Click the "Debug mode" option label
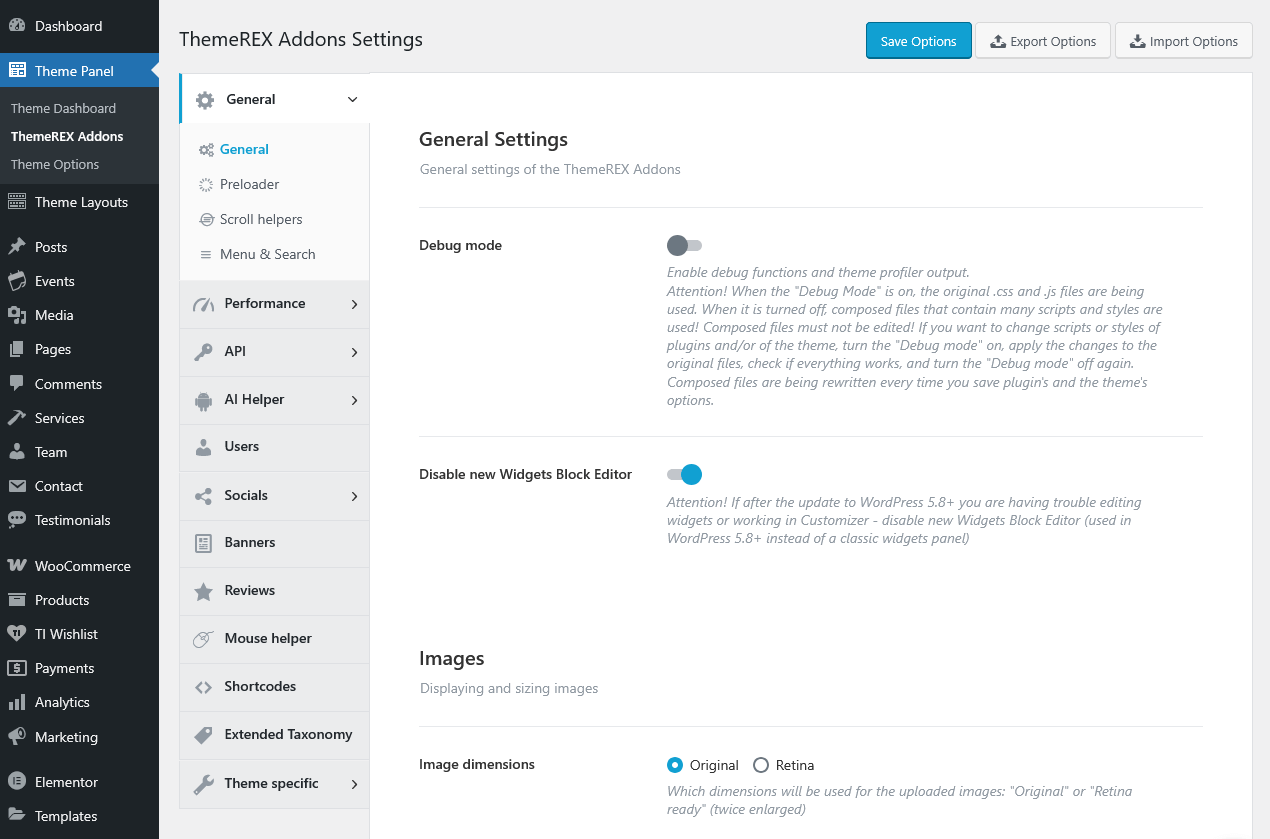Screen dimensions: 1270x839 460,245
